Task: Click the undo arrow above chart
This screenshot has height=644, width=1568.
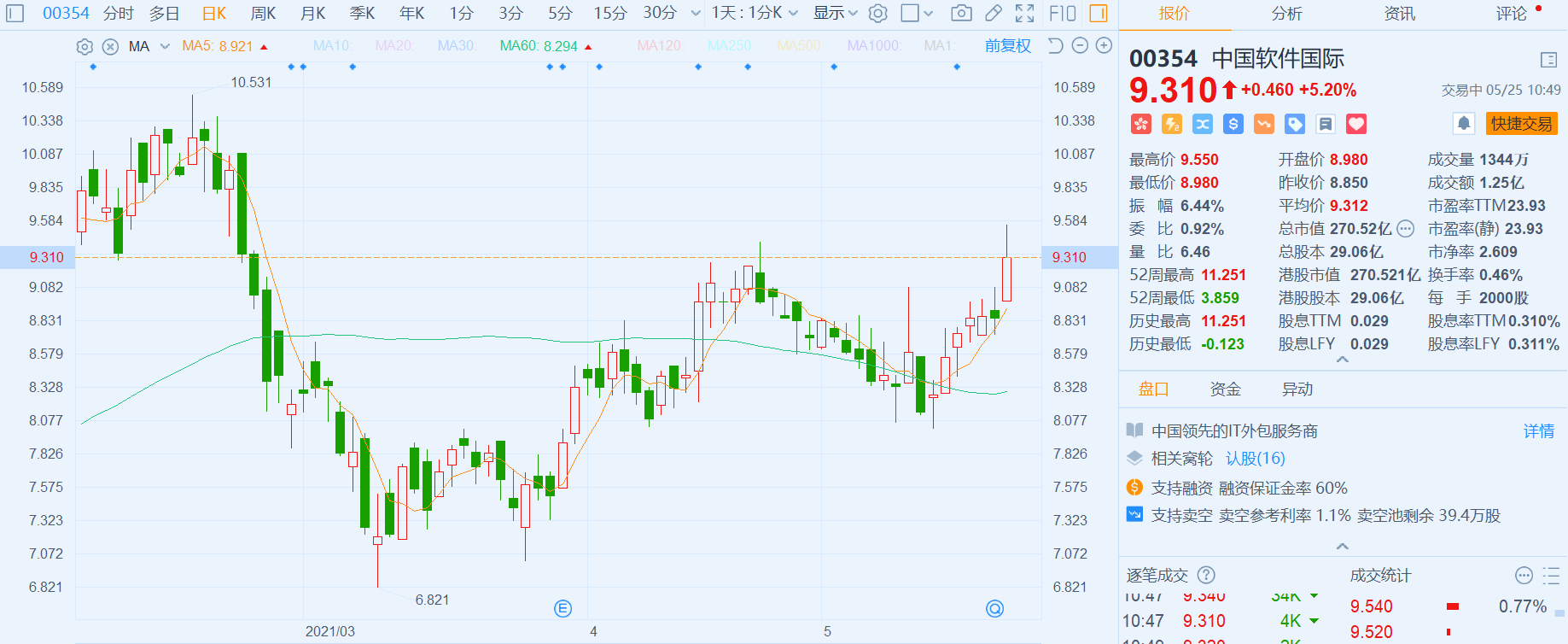Action: [1056, 45]
